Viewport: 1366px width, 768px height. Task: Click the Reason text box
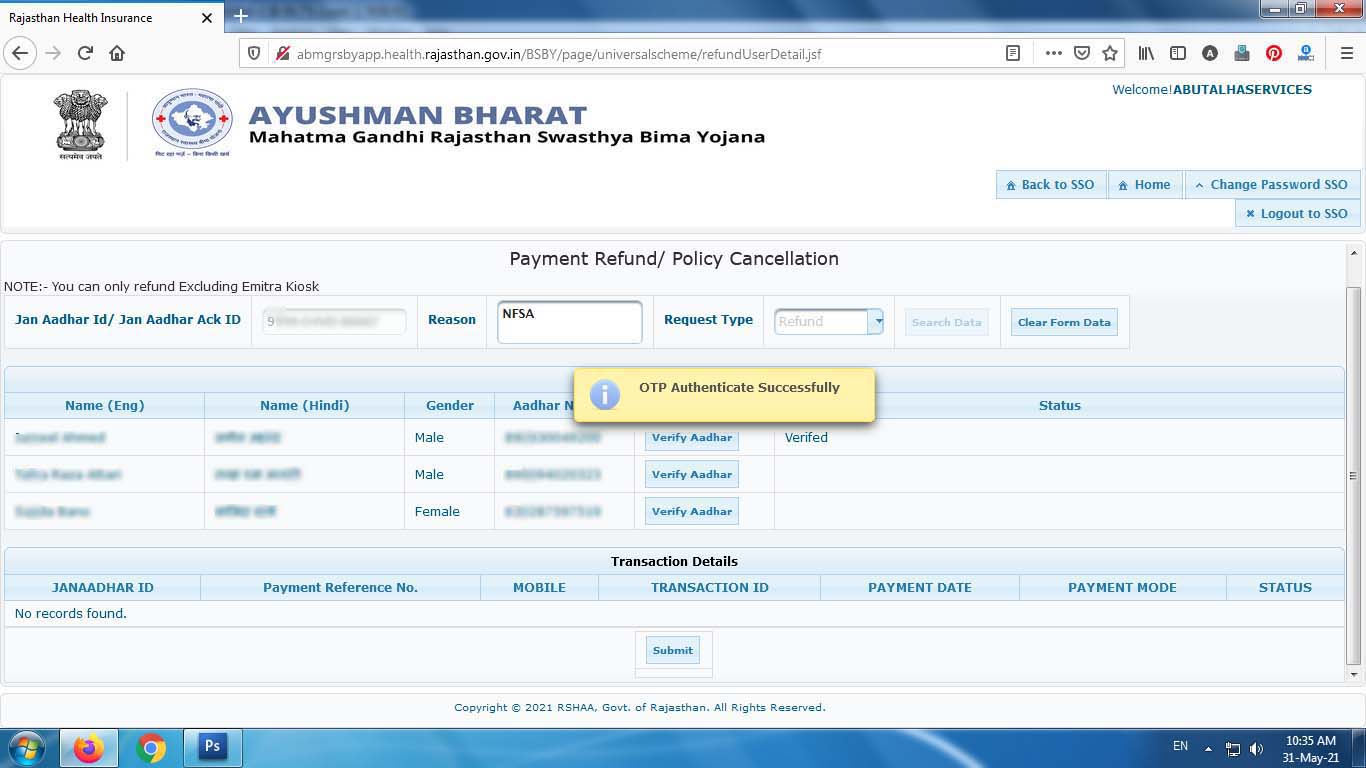coord(569,322)
